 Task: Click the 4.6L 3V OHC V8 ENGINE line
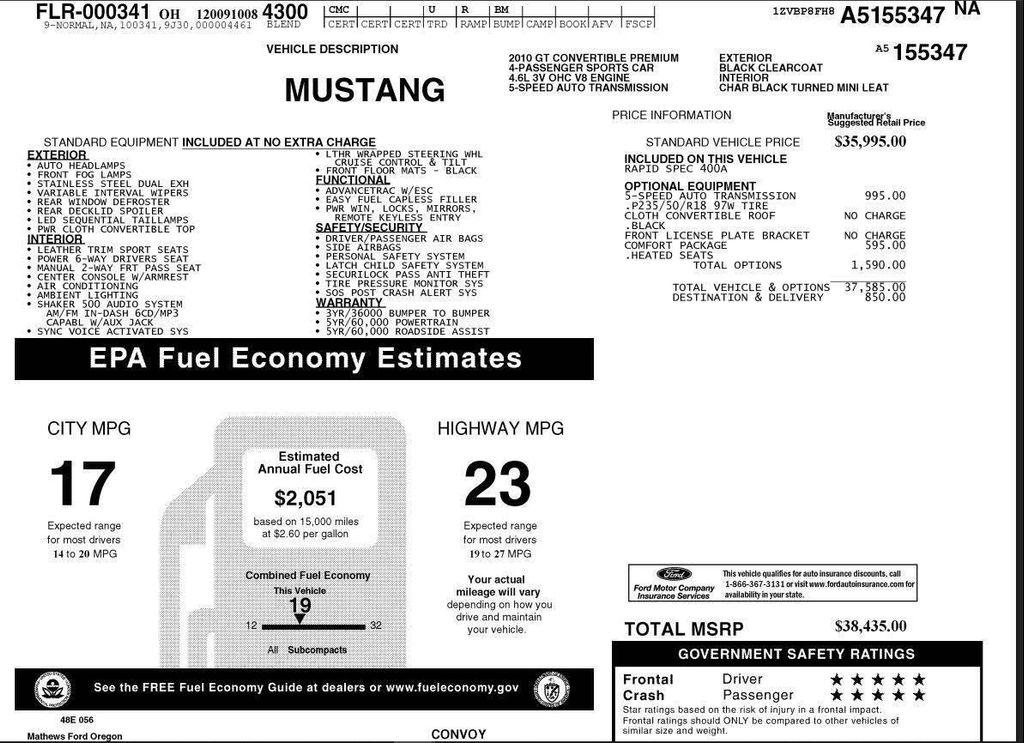coord(569,78)
